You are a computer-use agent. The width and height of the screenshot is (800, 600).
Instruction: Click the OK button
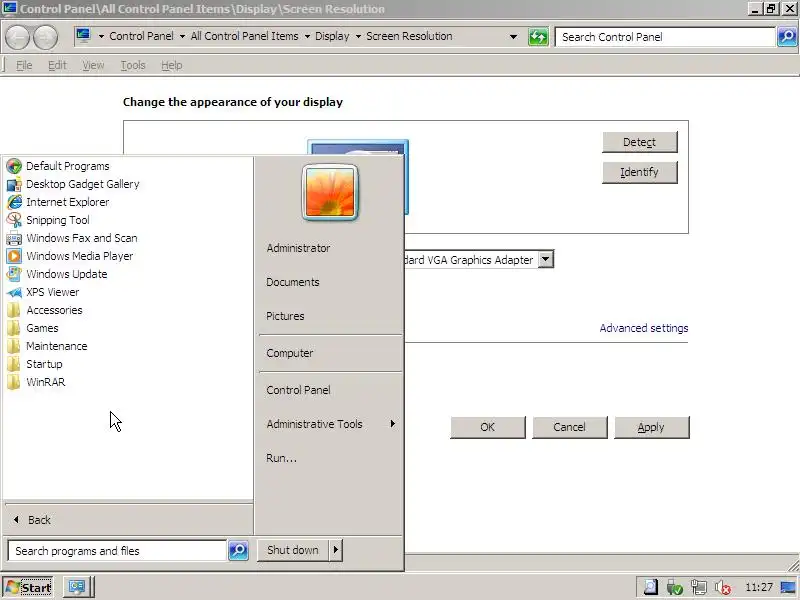click(x=487, y=427)
